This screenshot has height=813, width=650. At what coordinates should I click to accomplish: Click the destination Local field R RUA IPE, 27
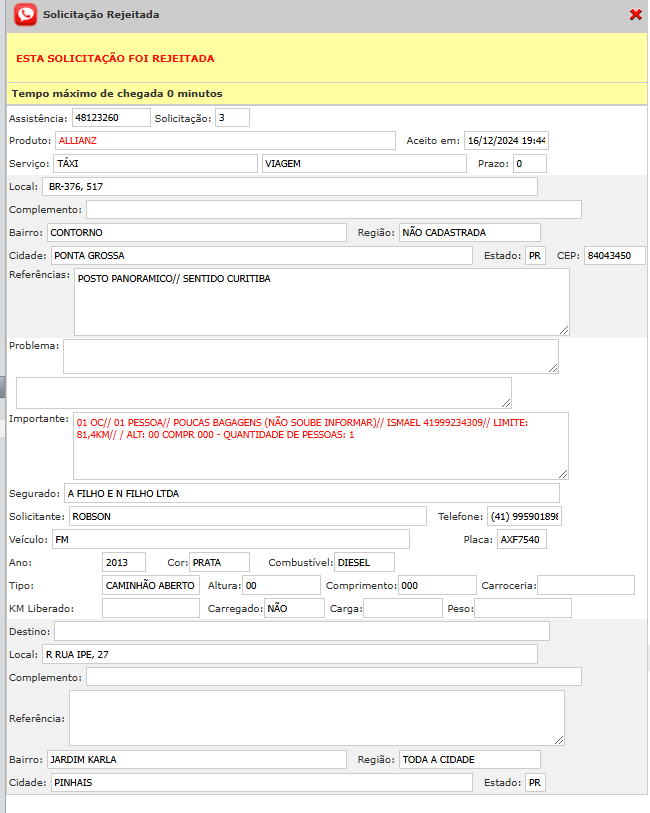[x=288, y=654]
